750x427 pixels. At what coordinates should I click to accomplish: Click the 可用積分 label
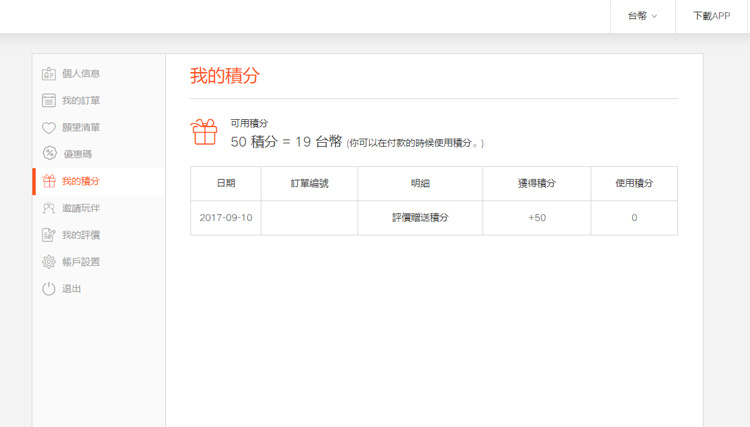[249, 123]
